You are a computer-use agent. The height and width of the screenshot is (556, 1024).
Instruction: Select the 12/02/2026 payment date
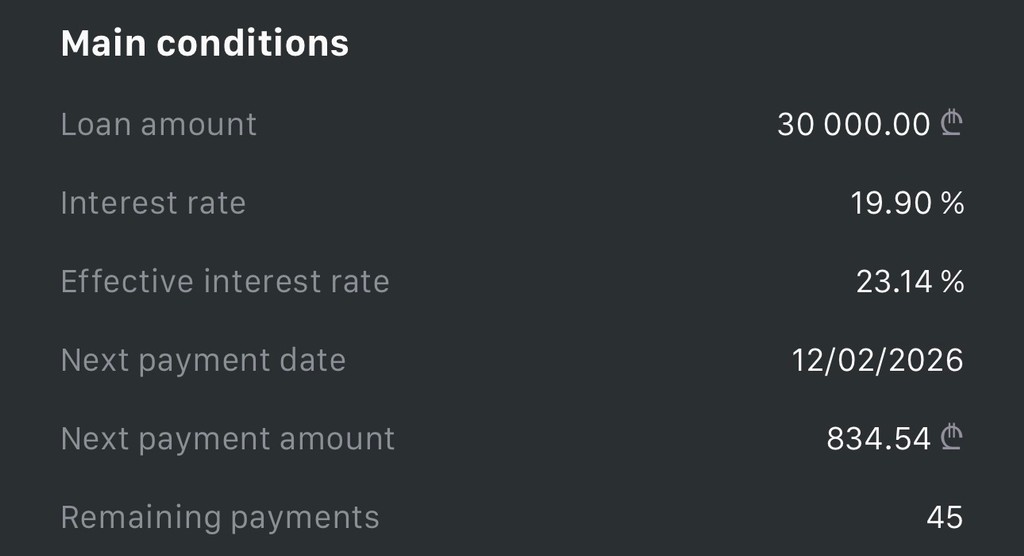click(877, 360)
